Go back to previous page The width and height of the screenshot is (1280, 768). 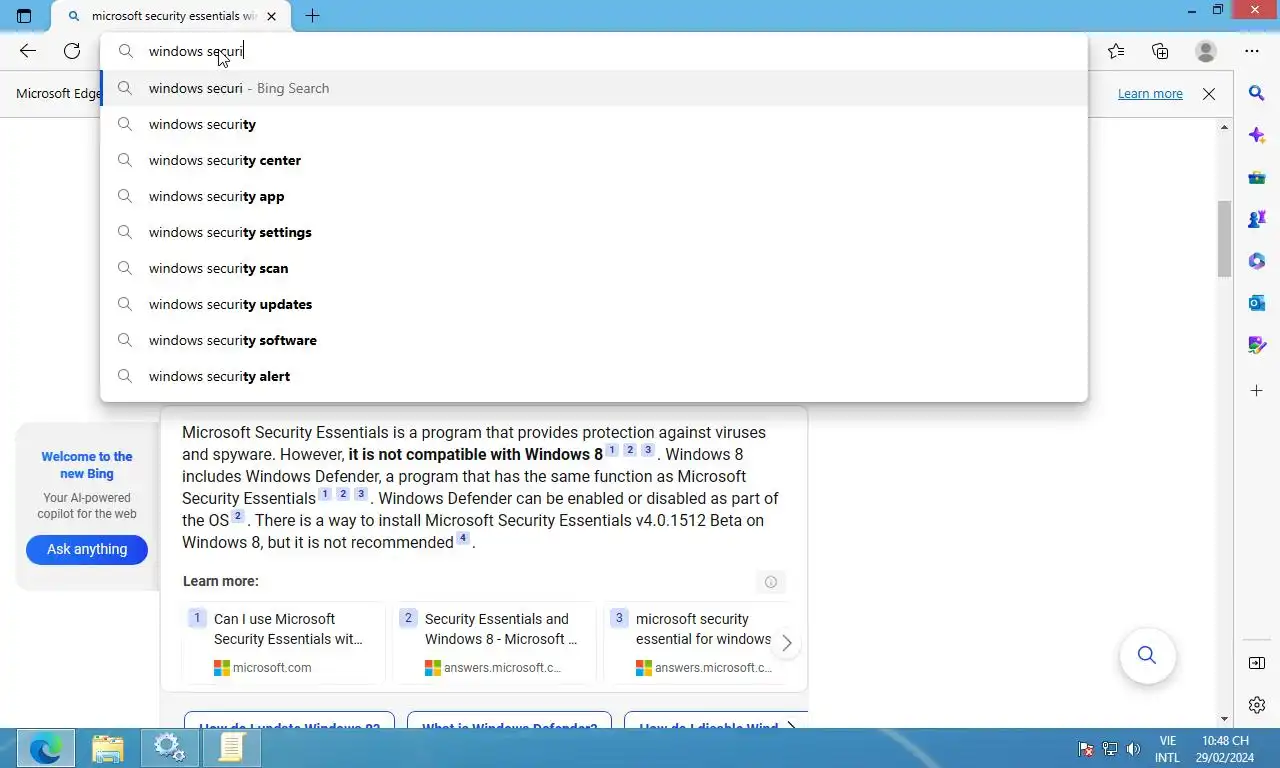[x=28, y=51]
